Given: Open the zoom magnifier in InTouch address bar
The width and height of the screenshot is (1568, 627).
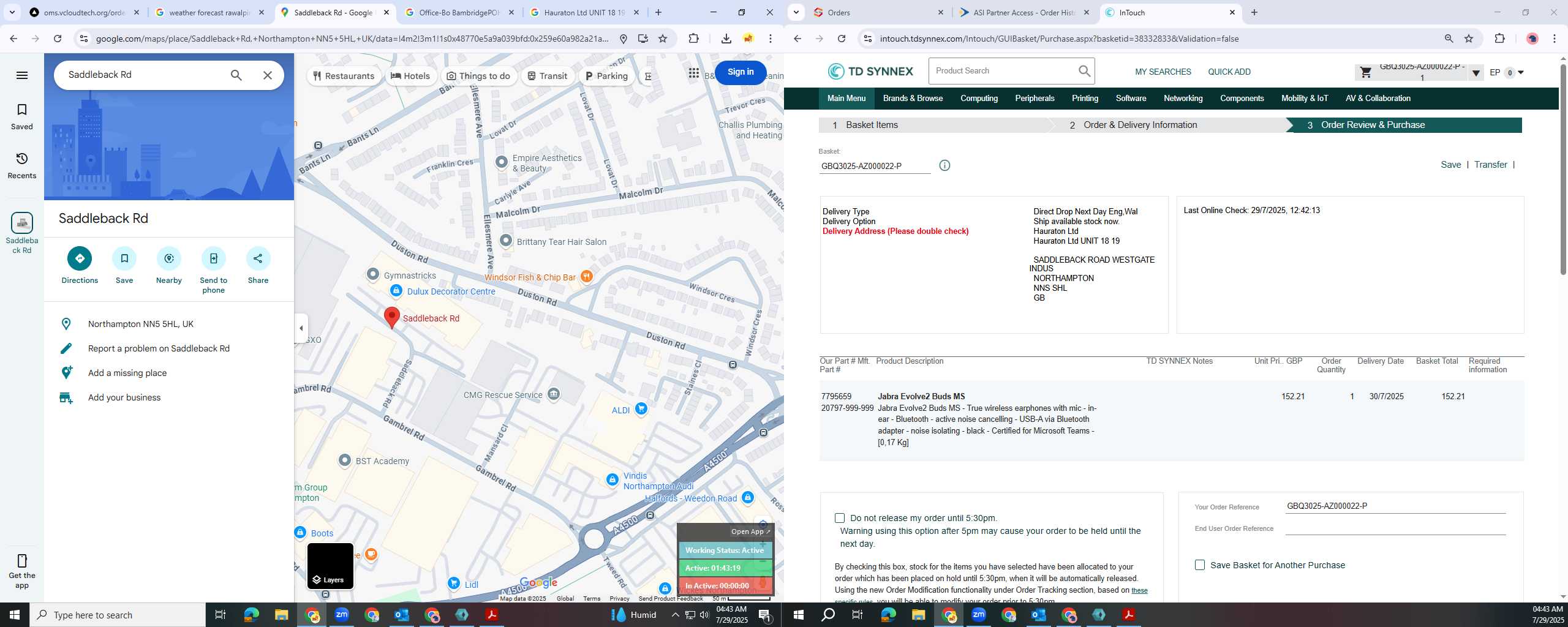Looking at the screenshot, I should coord(1449,39).
